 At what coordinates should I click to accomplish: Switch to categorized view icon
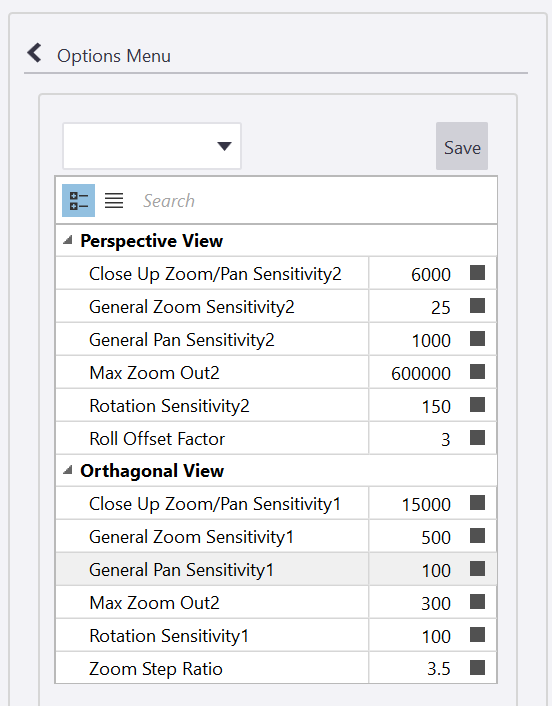tap(78, 200)
